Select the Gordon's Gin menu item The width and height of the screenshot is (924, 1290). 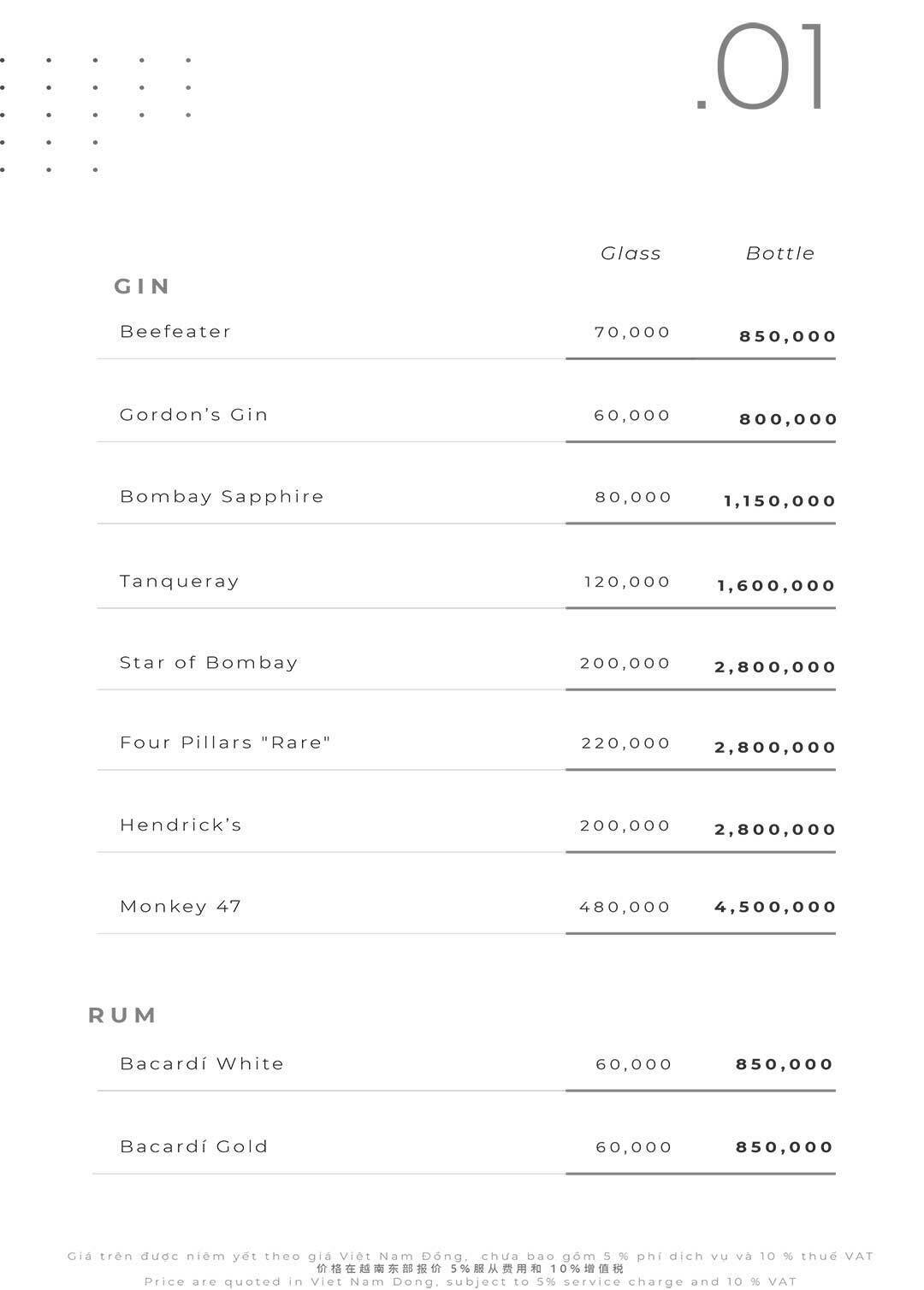(193, 415)
